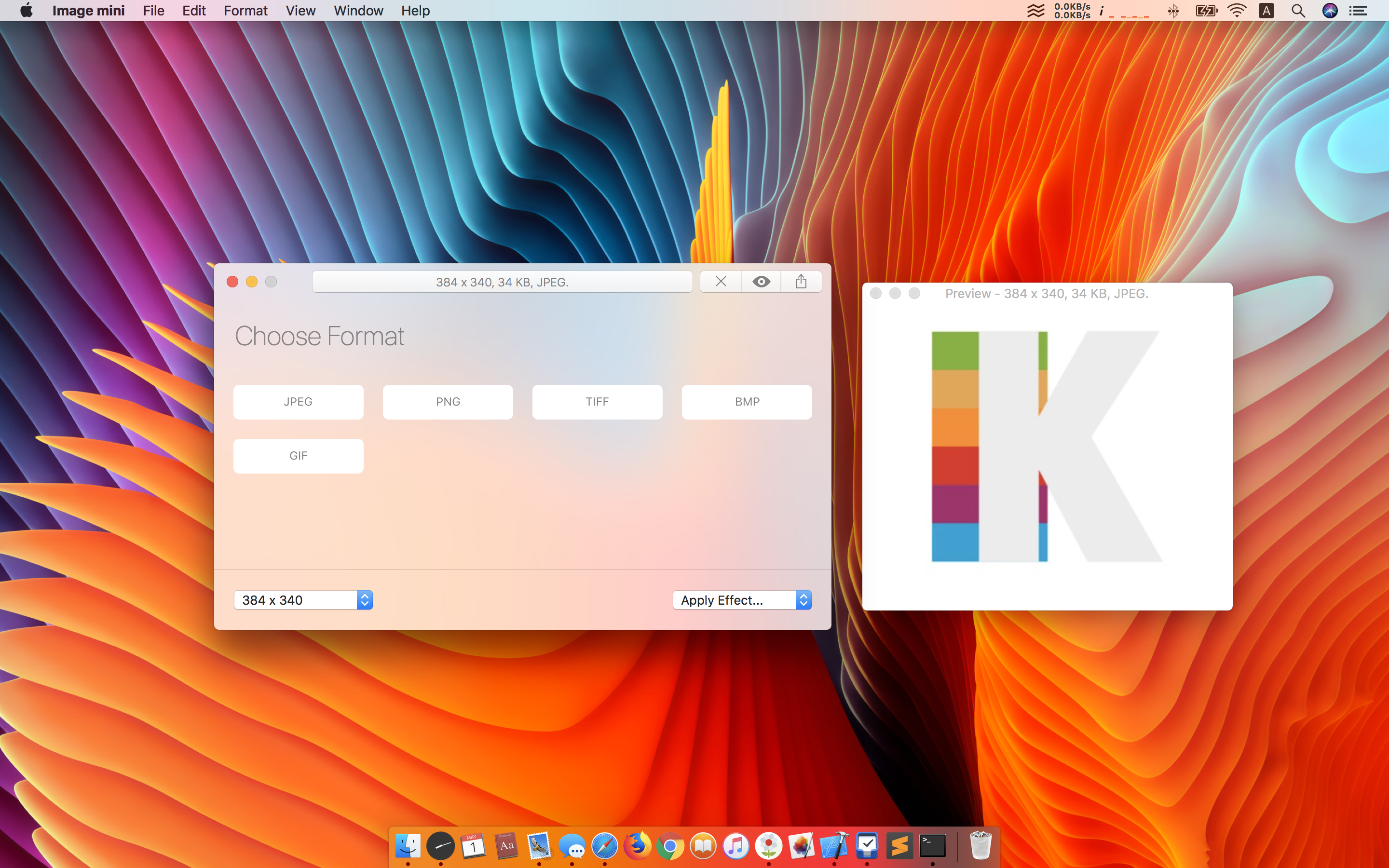Open Notification Center list icon
This screenshot has width=1389, height=868.
coord(1358,11)
